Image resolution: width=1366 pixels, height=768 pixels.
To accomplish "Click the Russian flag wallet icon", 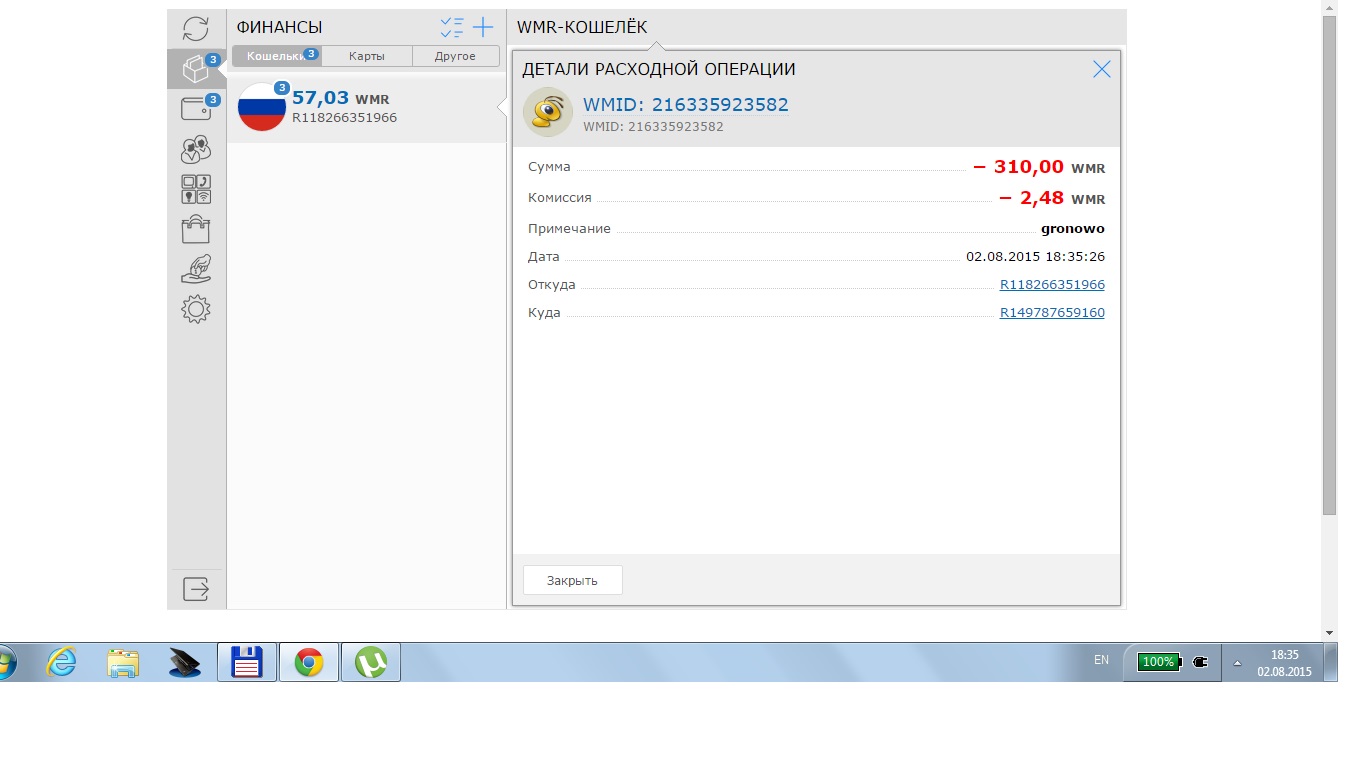I will 262,108.
